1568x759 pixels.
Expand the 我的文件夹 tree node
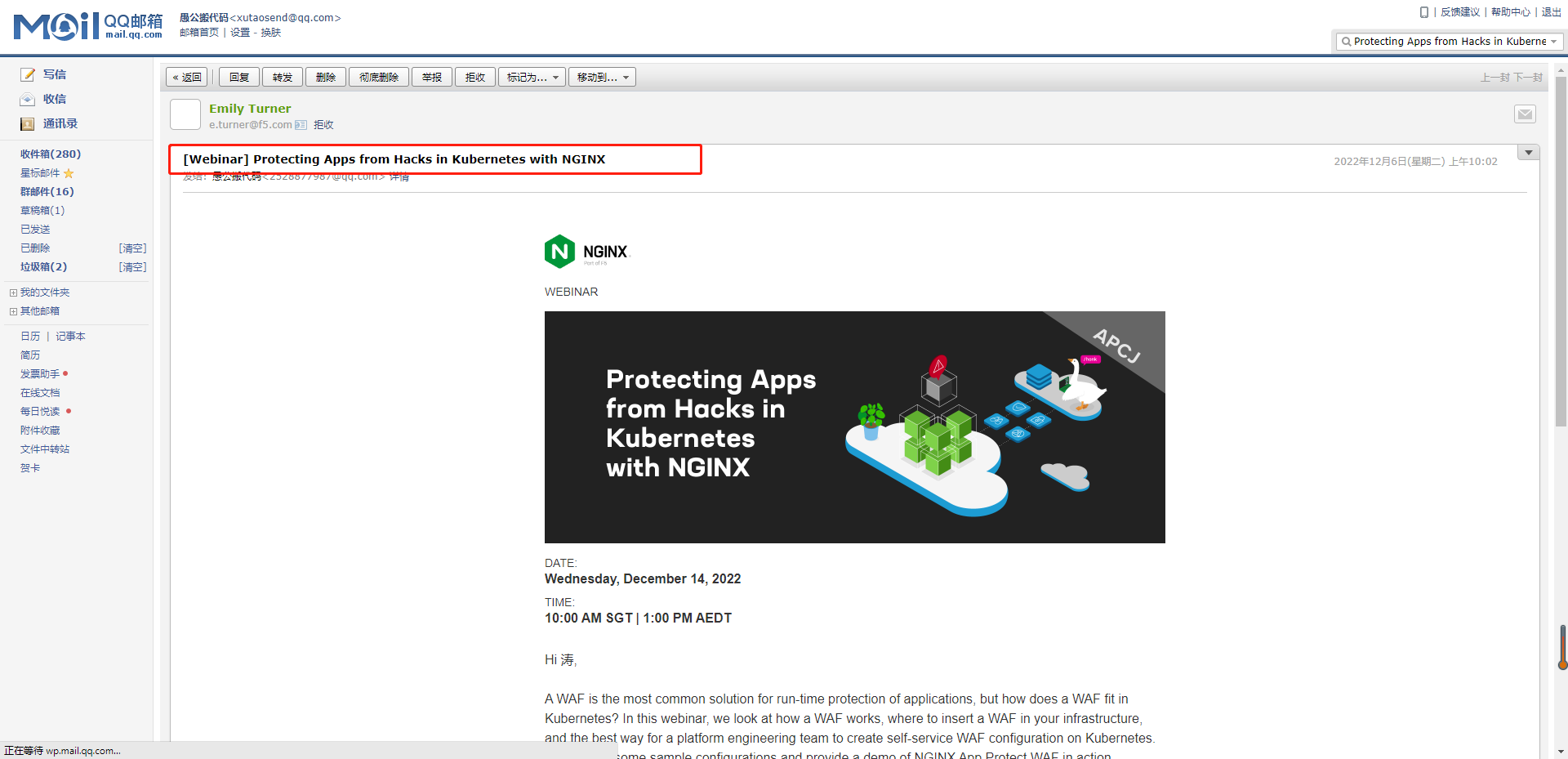13,292
